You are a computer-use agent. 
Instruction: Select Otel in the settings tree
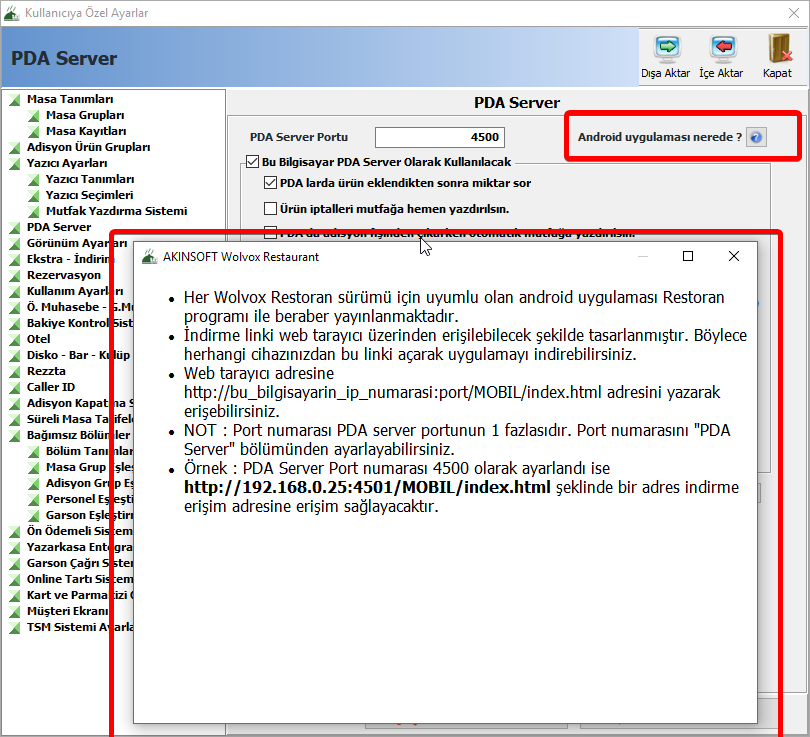pos(39,339)
